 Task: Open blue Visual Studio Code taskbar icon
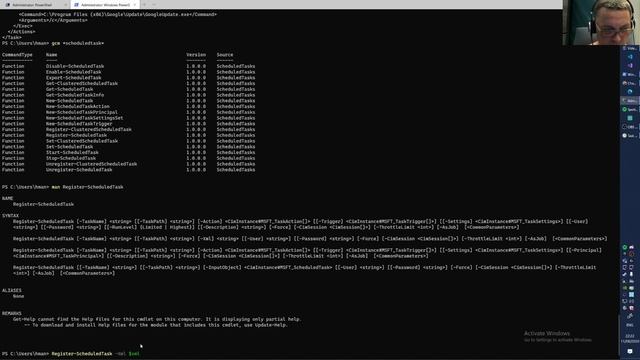pyautogui.click(x=630, y=57)
